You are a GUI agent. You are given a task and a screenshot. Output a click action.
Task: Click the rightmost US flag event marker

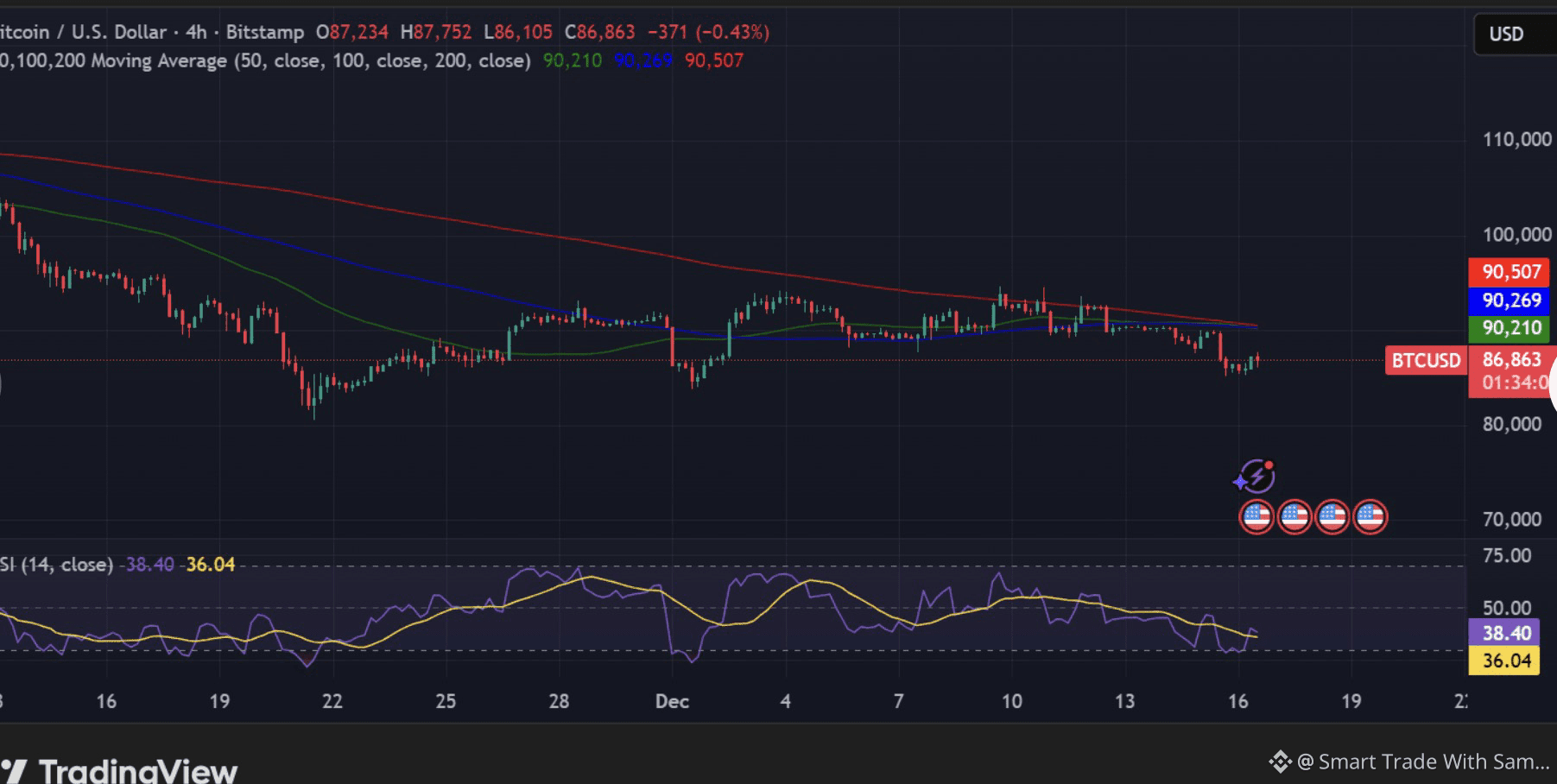click(1370, 517)
